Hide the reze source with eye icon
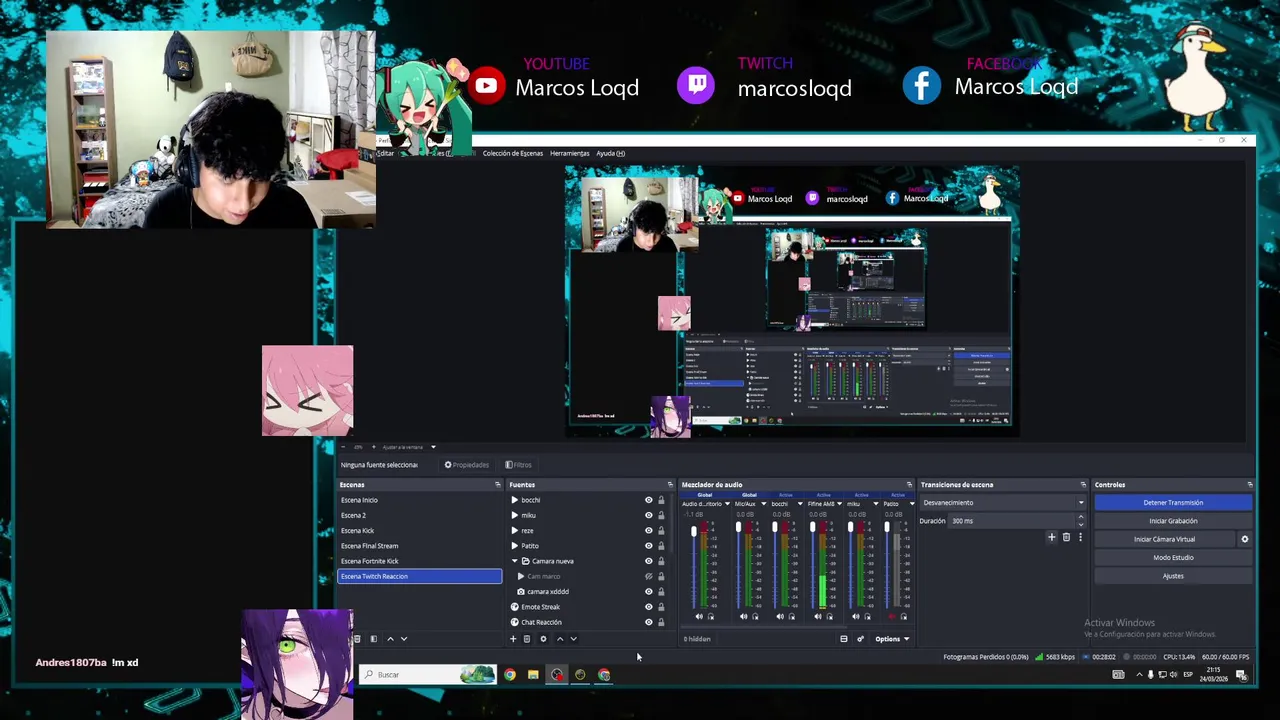 pos(648,530)
